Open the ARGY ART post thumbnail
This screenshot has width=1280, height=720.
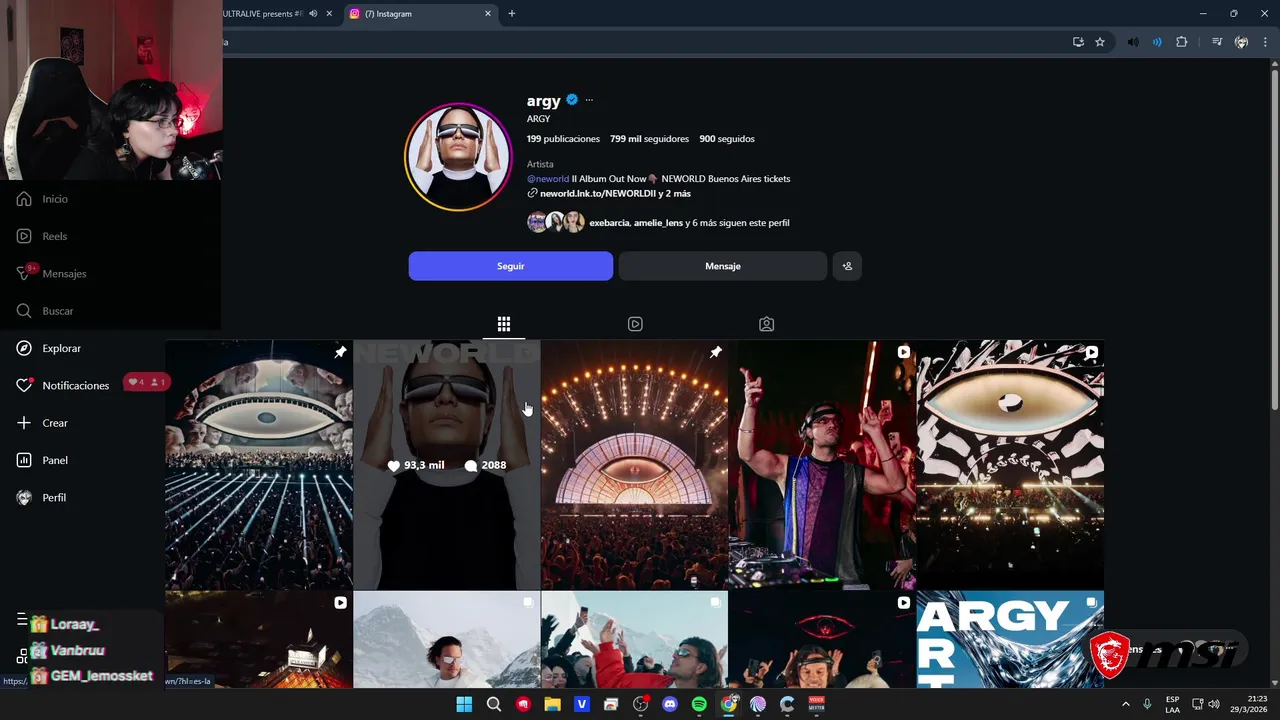pos(1010,639)
